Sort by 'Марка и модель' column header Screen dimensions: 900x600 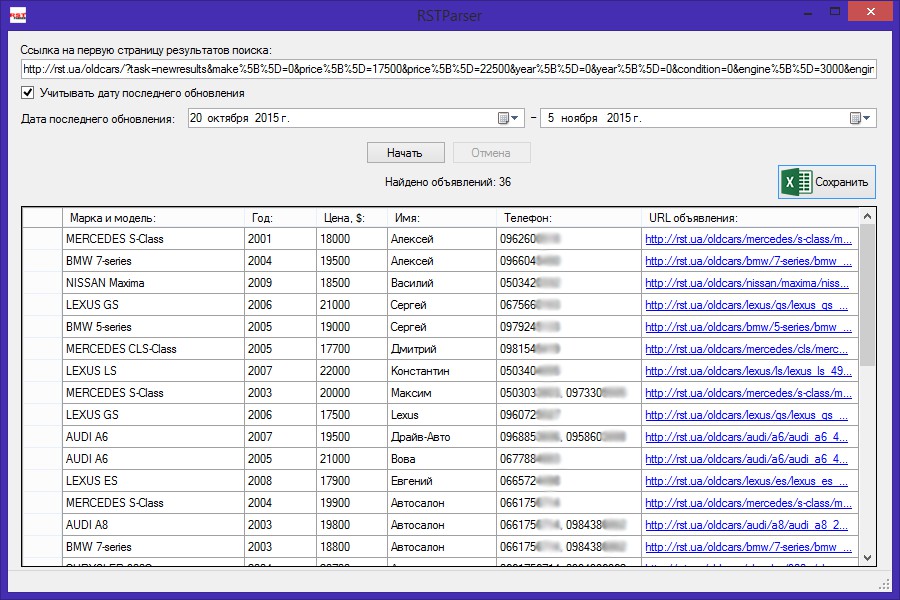(x=154, y=217)
